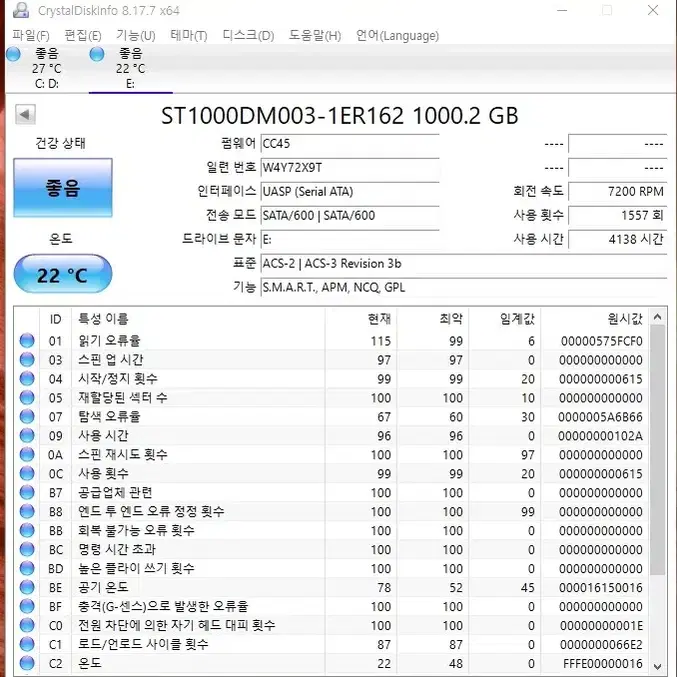This screenshot has height=677, width=677.
Task: Click the 7200 RPM rotation speed field
Action: pyautogui.click(x=618, y=191)
